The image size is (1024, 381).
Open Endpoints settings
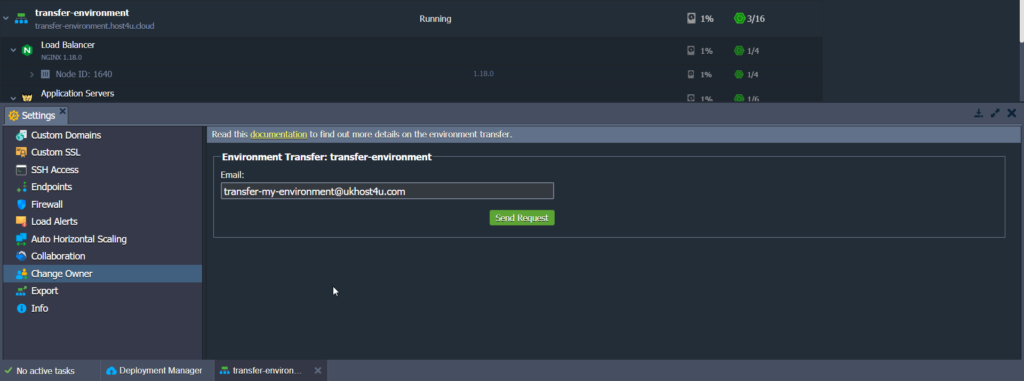tap(103, 187)
